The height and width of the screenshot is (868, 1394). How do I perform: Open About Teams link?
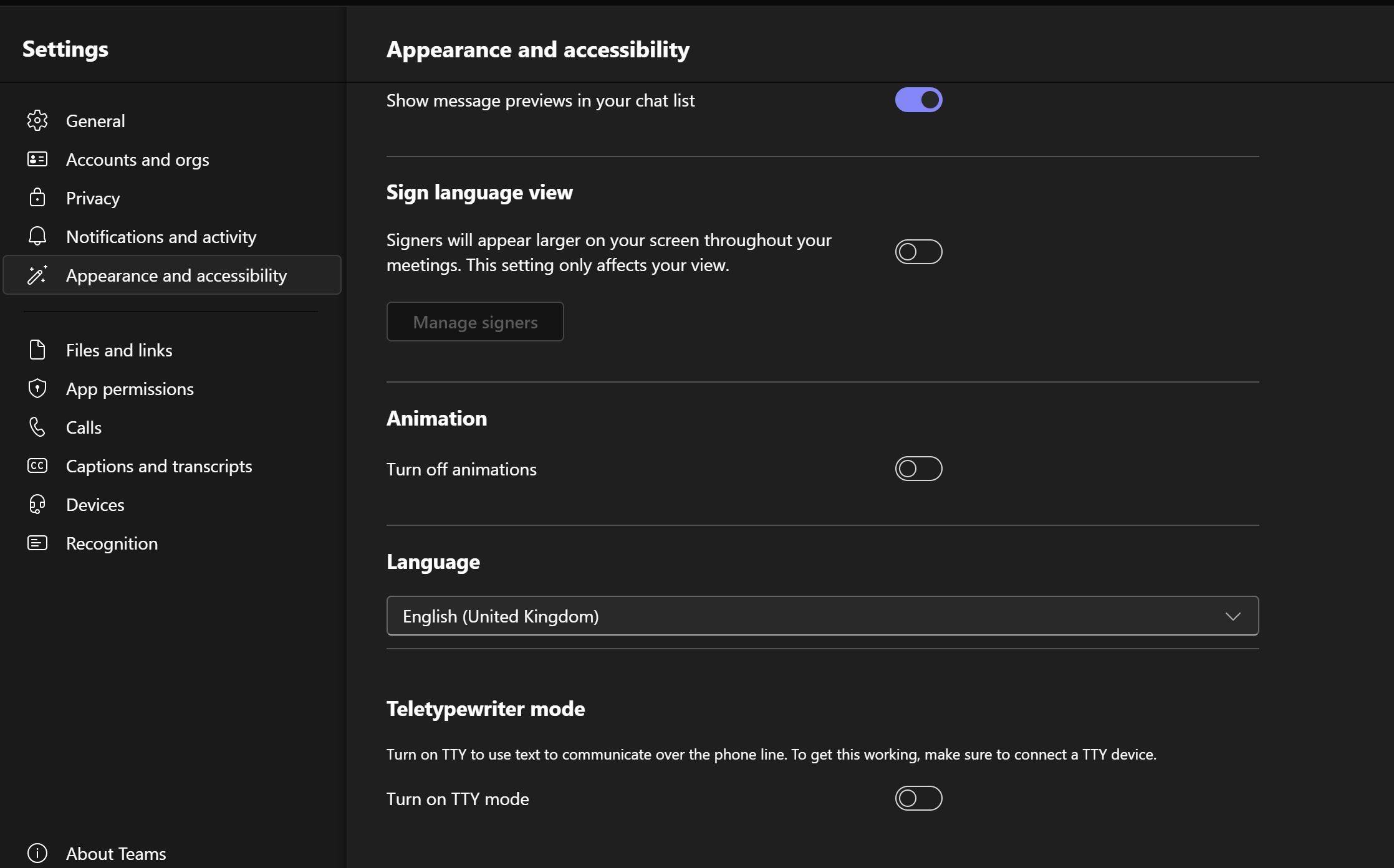pos(116,854)
